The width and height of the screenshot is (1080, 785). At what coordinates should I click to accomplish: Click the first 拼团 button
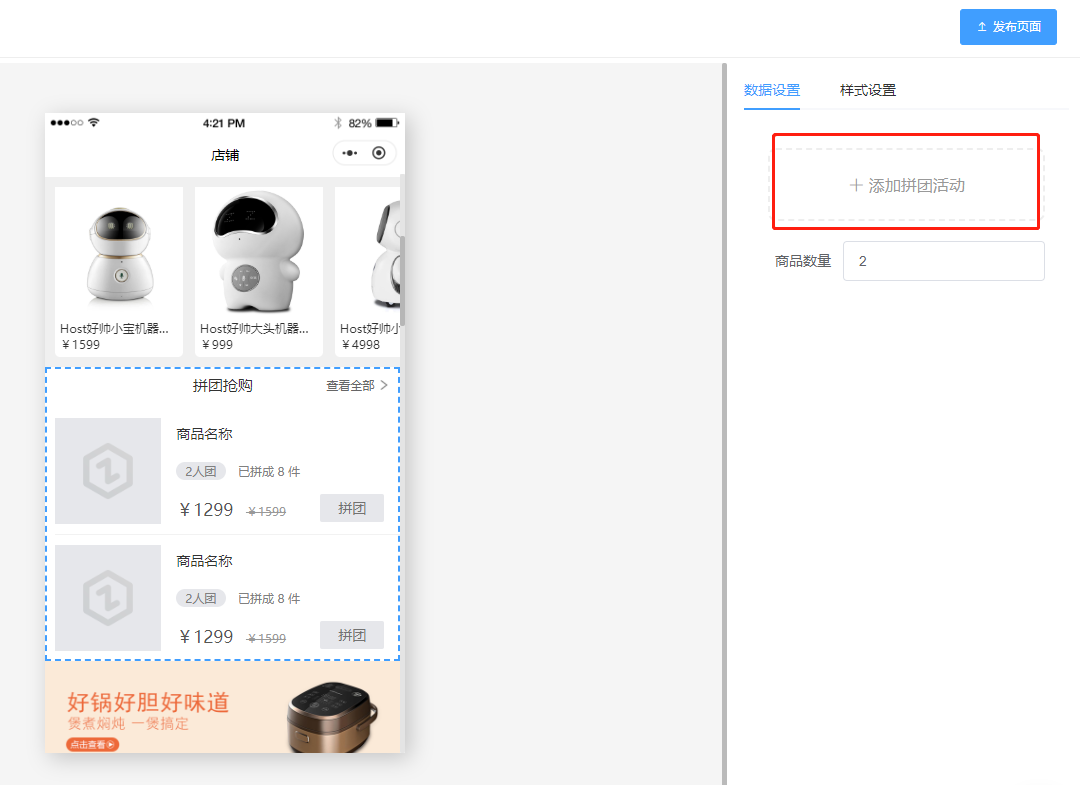tap(352, 508)
